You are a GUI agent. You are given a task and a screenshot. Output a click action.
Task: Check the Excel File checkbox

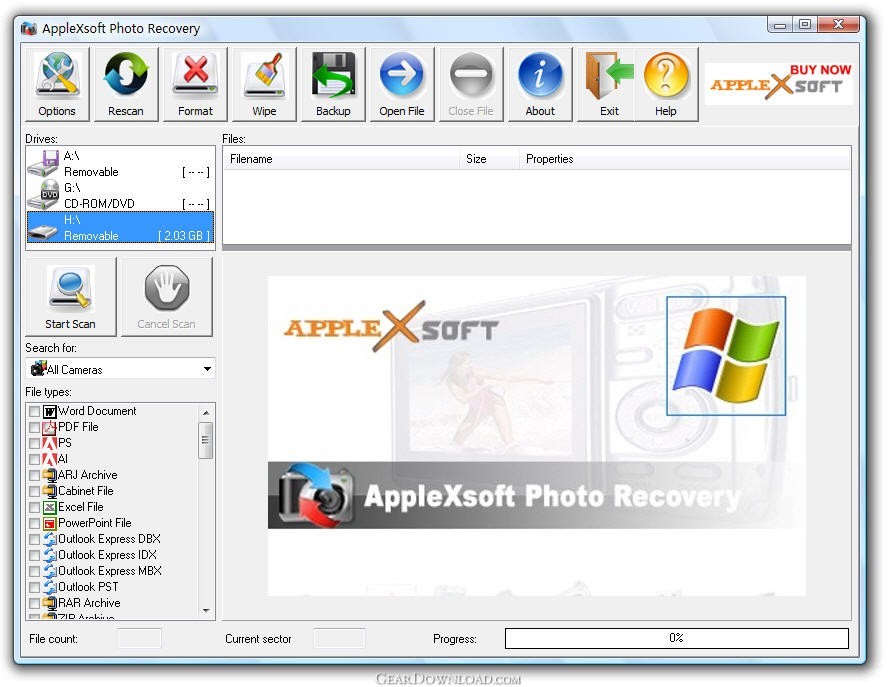tap(34, 508)
